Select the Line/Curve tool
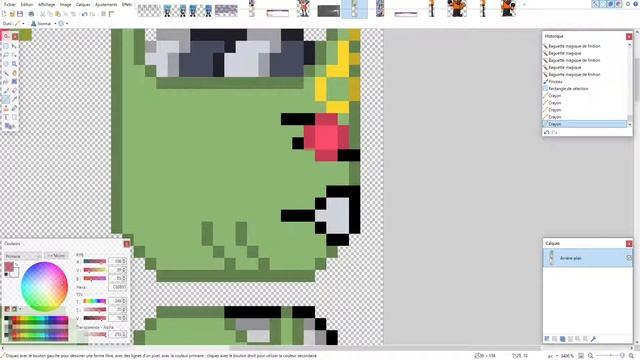 tap(14, 117)
